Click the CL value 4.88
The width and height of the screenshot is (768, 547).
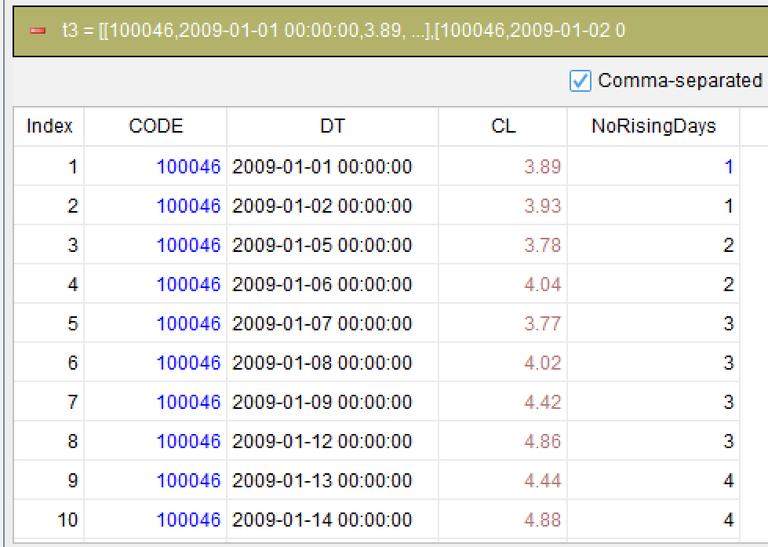click(x=542, y=520)
